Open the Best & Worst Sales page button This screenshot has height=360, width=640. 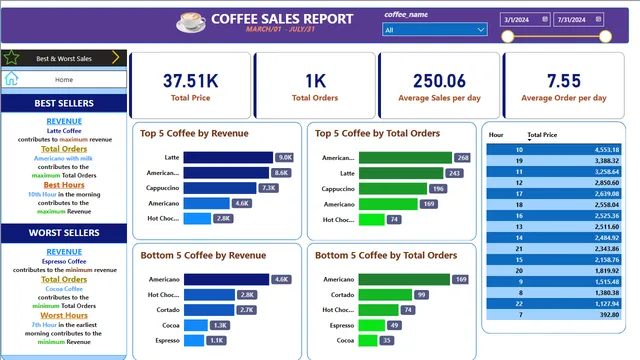click(x=64, y=58)
